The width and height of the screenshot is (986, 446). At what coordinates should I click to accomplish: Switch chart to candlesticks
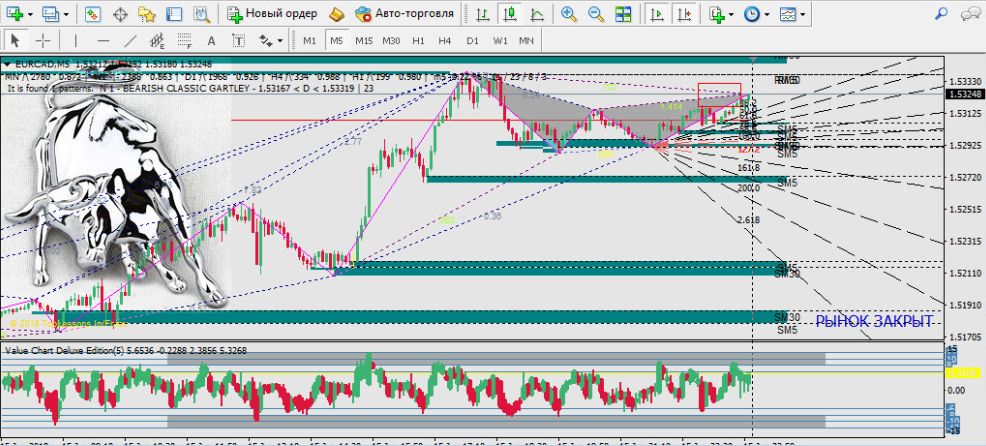point(509,13)
